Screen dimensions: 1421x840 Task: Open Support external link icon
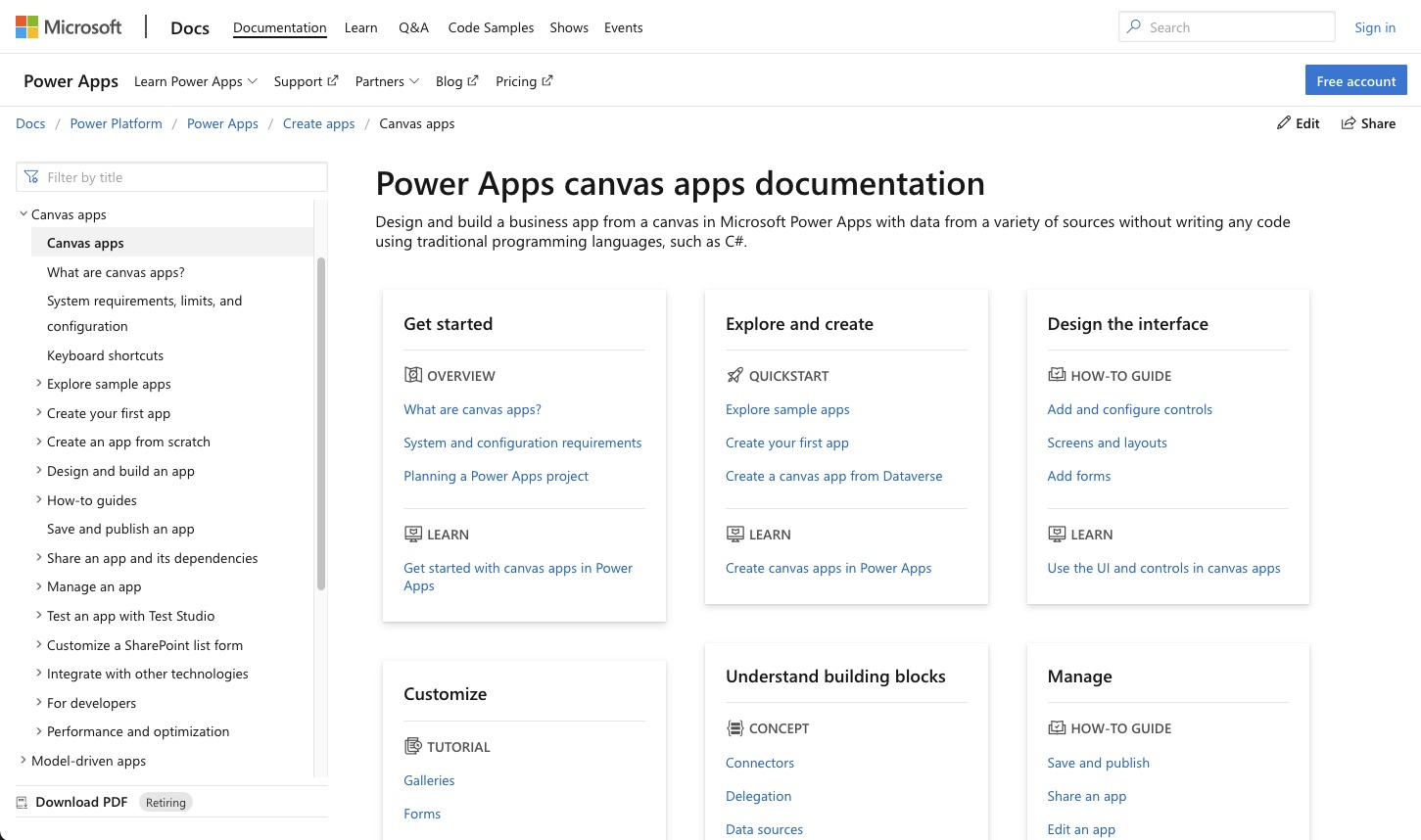(333, 80)
